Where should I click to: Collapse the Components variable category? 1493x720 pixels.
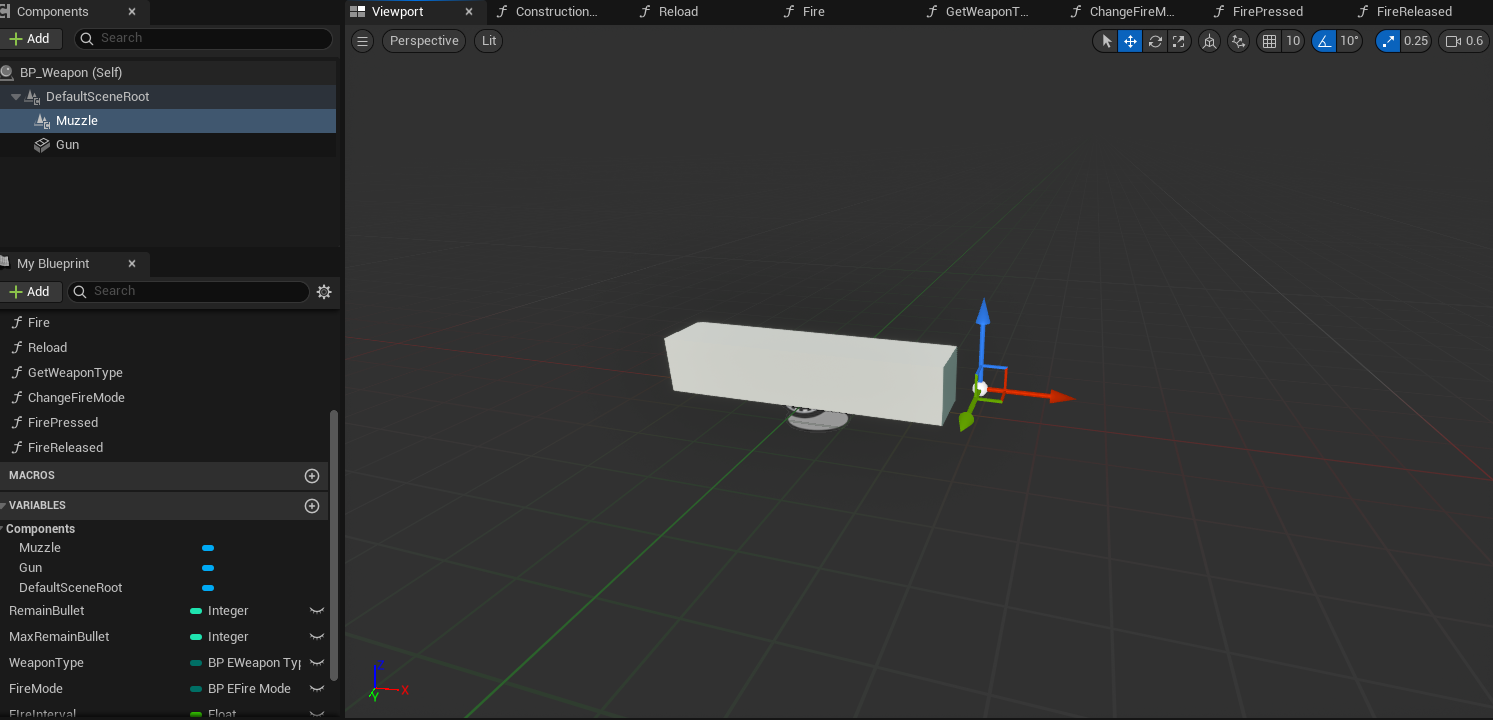pos(2,529)
